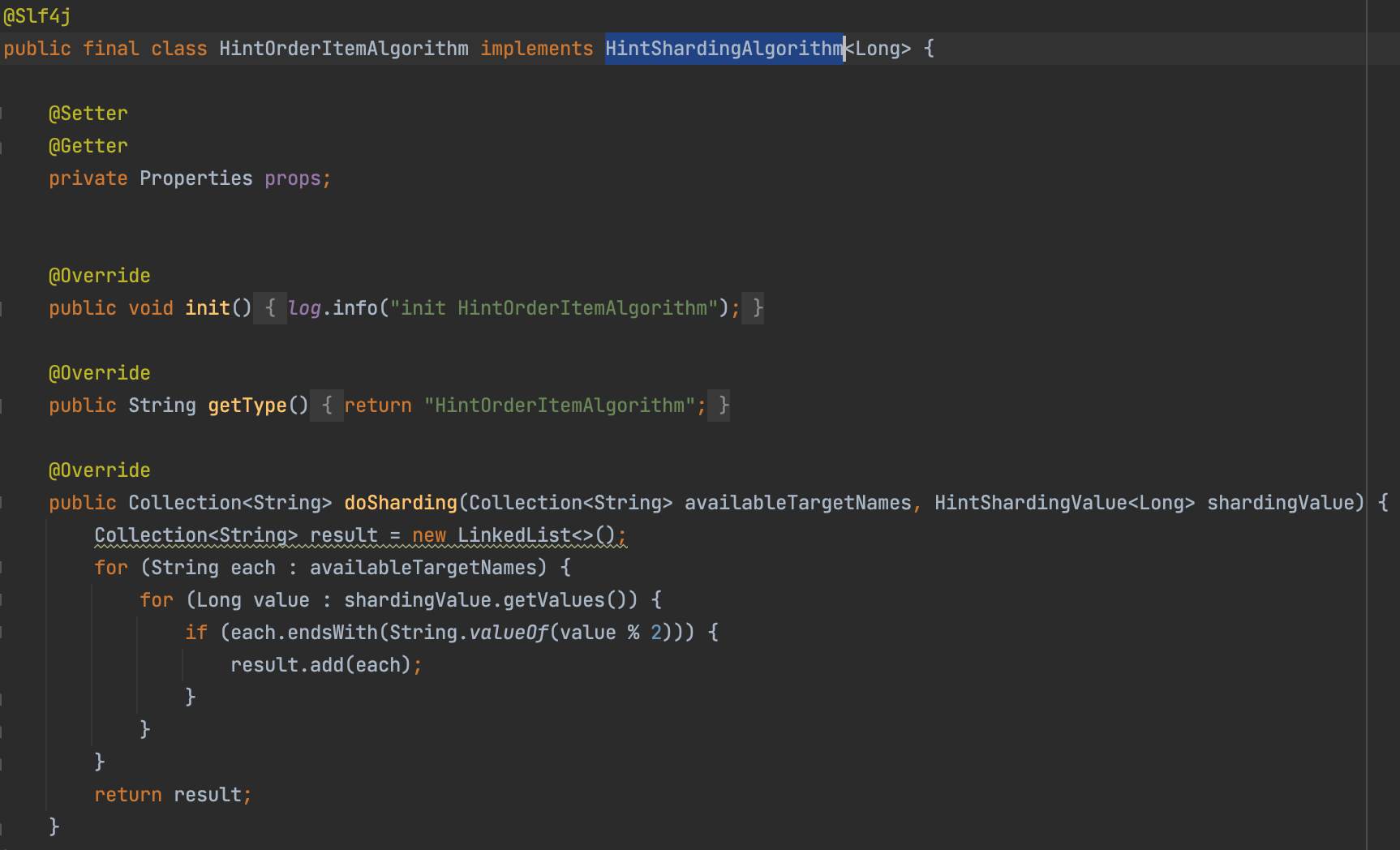Click the log.info call's log identifier

coord(304,308)
